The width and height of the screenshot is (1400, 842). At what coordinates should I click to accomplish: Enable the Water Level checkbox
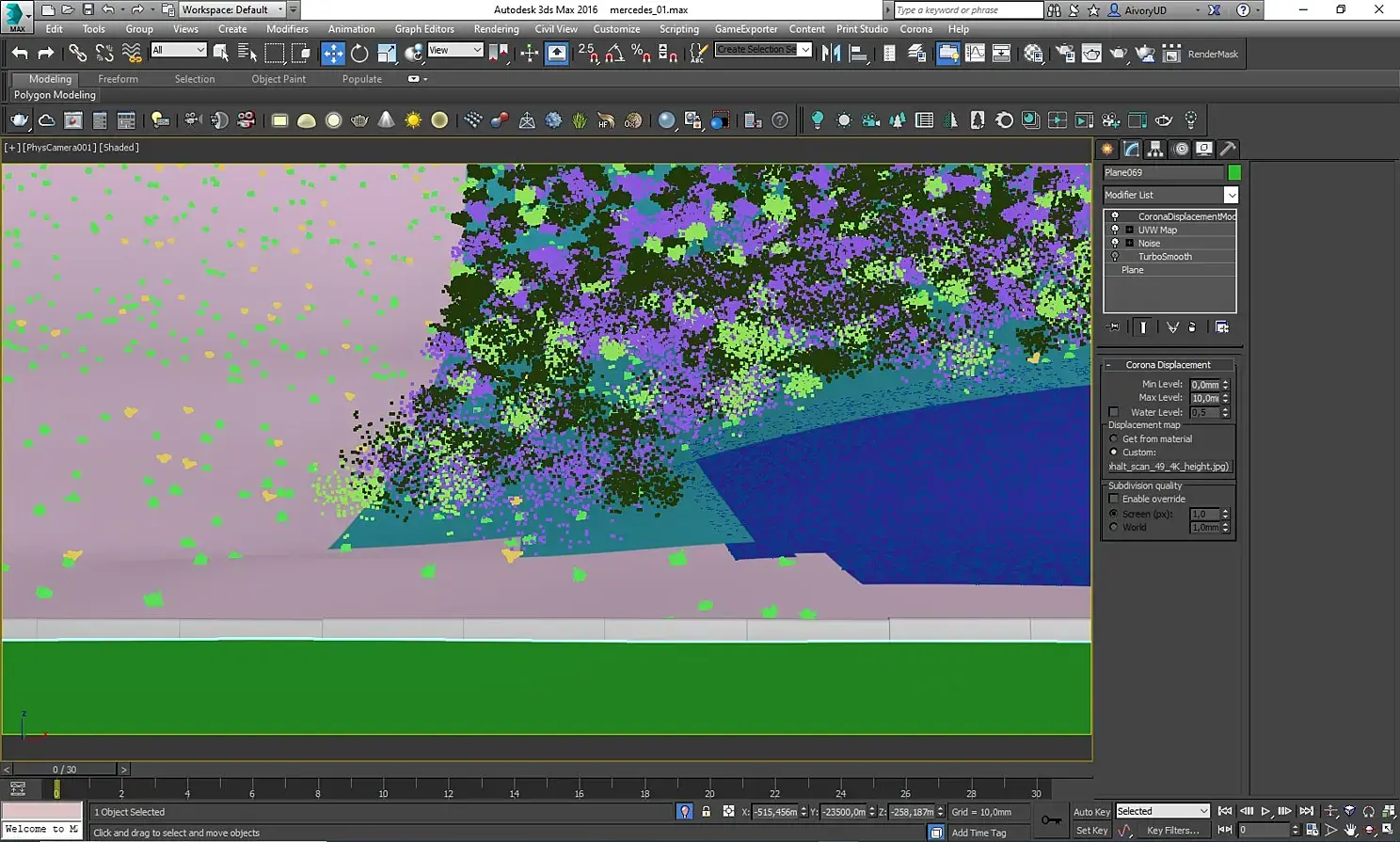pyautogui.click(x=1114, y=412)
